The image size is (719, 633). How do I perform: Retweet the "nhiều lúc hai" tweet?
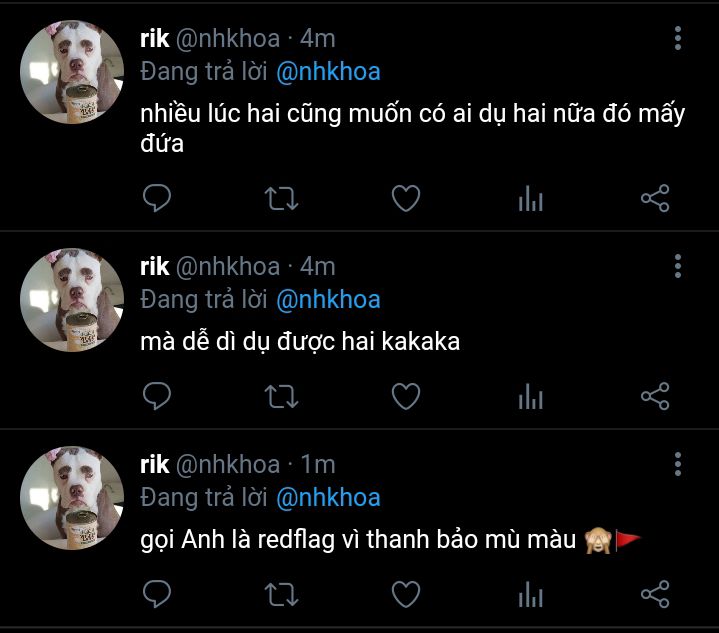(x=281, y=198)
